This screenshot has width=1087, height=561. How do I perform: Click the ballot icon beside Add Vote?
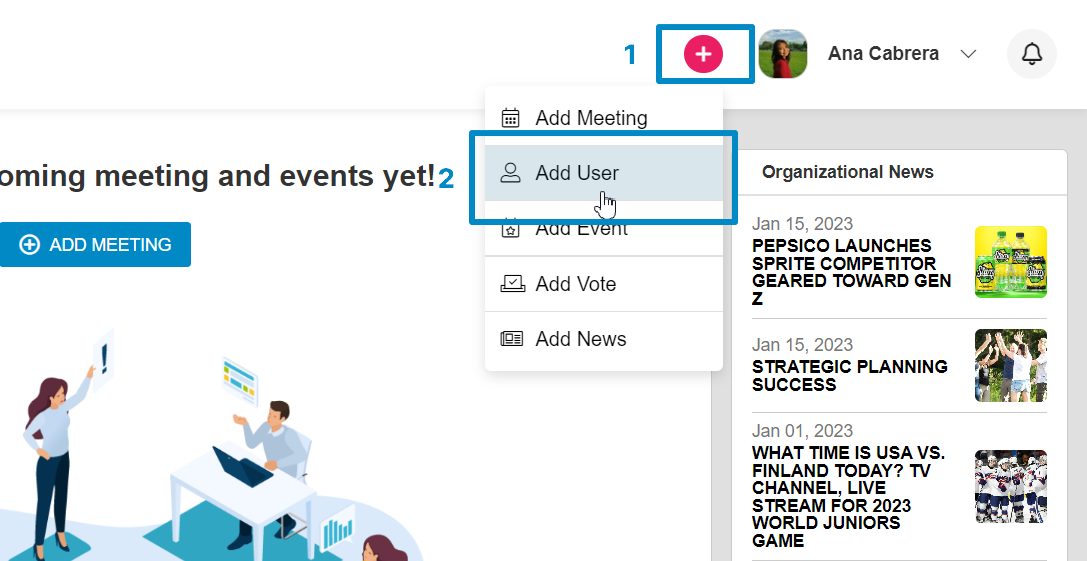point(511,284)
